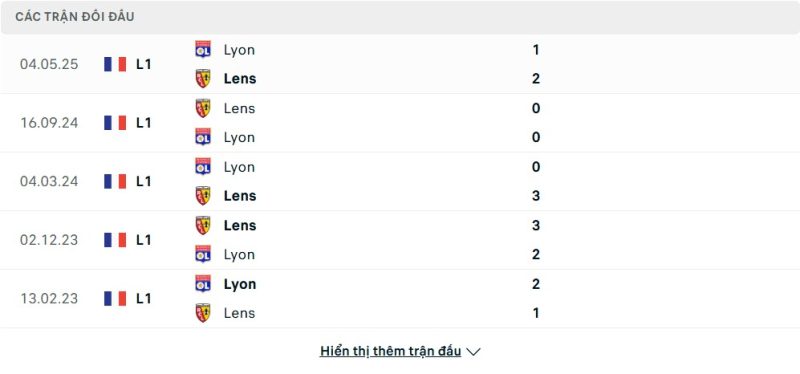Open L1 league label for 02.12.23 match
This screenshot has height=374, width=800.
tap(144, 240)
